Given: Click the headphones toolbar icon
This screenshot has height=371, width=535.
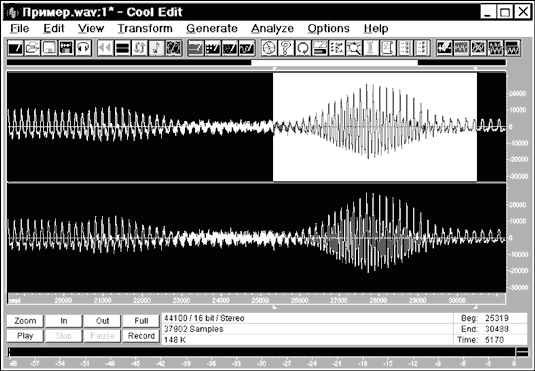Looking at the screenshot, I should point(83,48).
